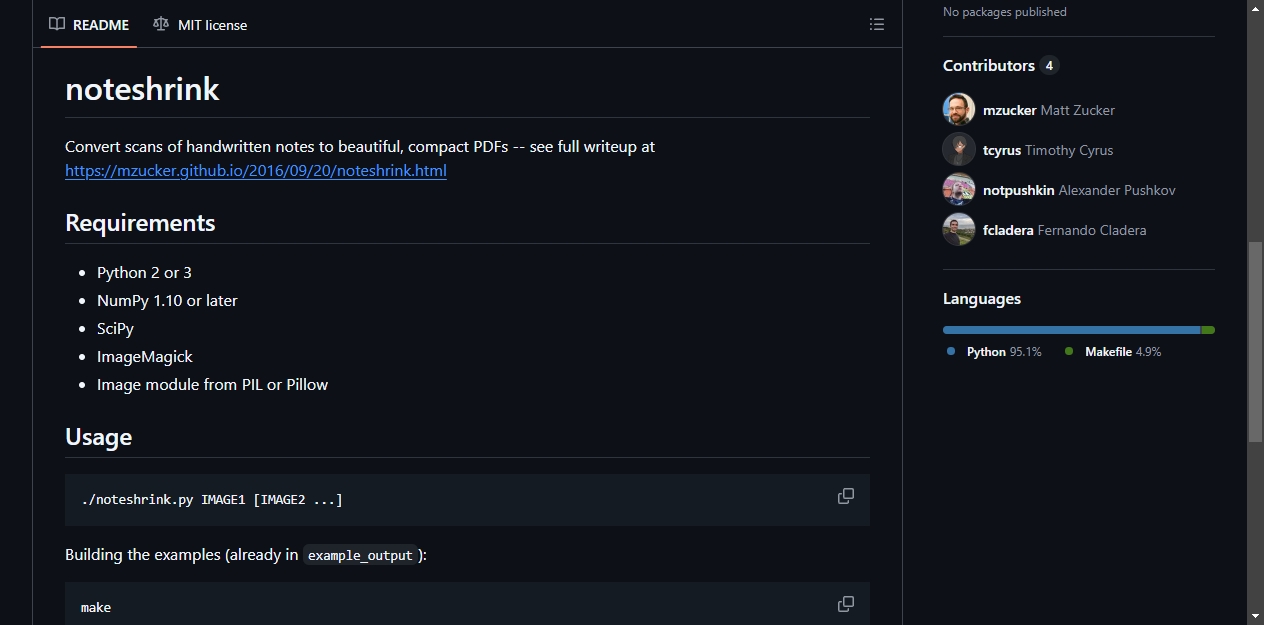Viewport: 1264px width, 625px height.
Task: Click the 'ImageMagick' list item
Action: (145, 356)
